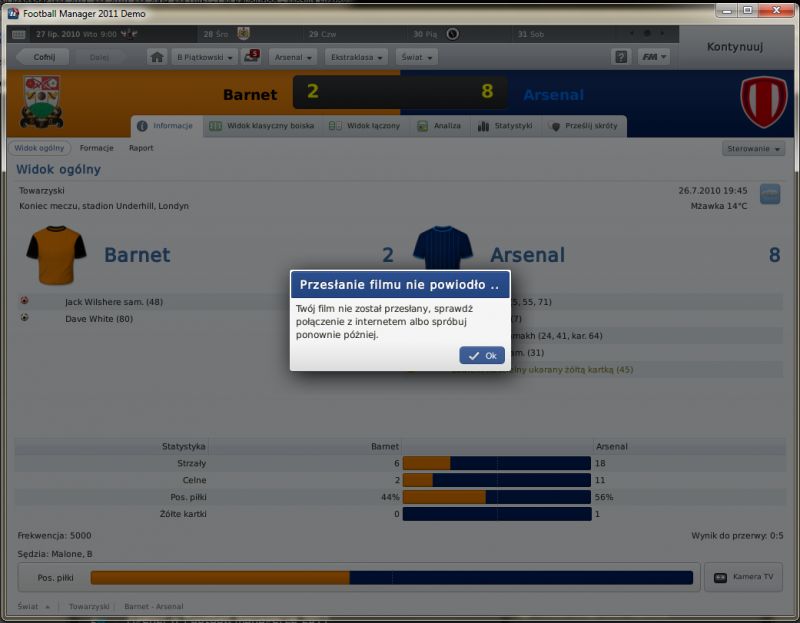Open the Świat dropdown in the toolbar
The width and height of the screenshot is (800, 623).
[416, 57]
